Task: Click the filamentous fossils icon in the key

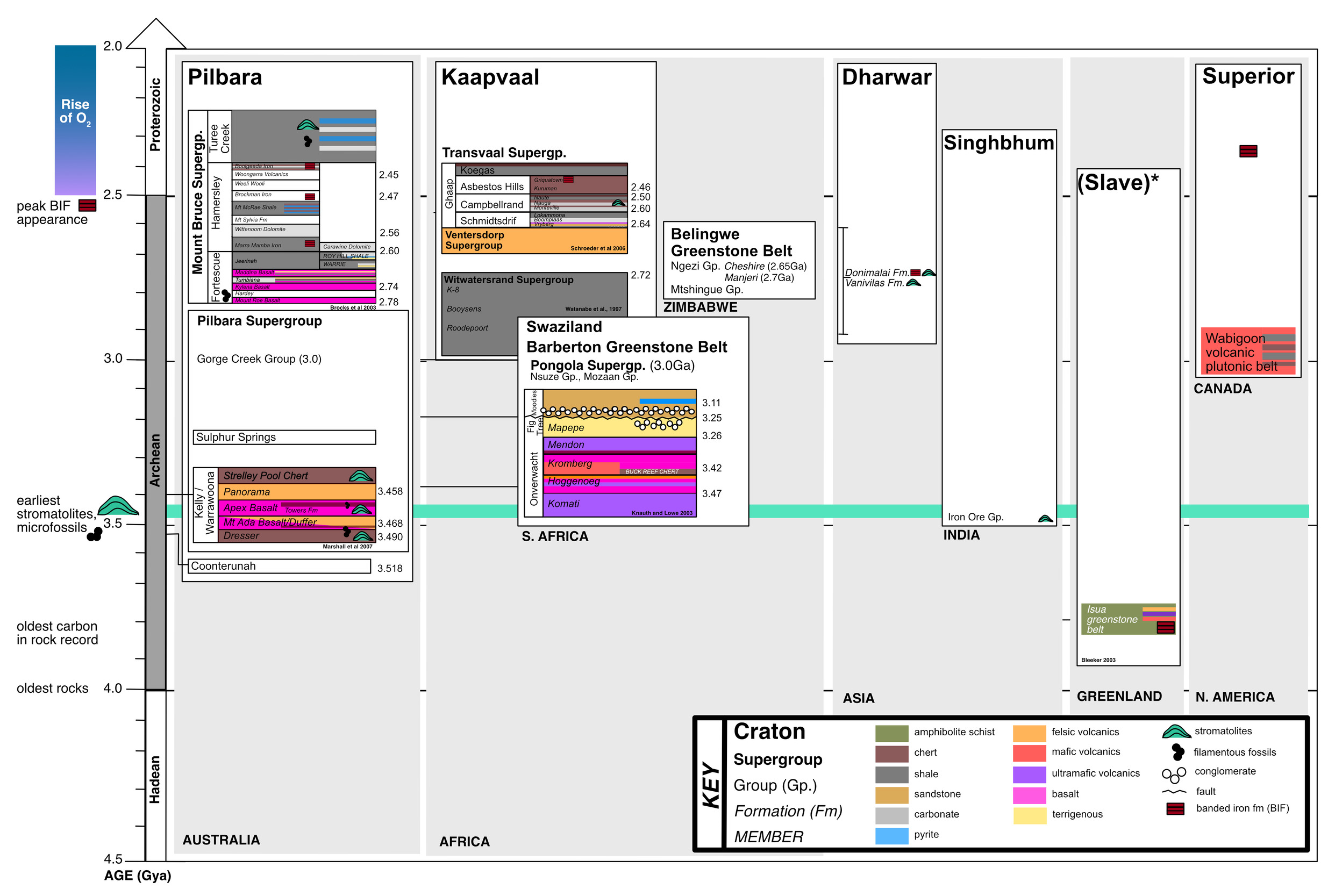Action: point(1177,752)
